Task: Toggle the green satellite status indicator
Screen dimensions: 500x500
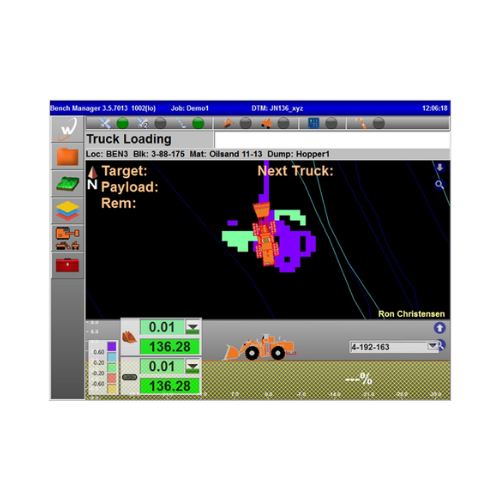Action: (x=122, y=123)
